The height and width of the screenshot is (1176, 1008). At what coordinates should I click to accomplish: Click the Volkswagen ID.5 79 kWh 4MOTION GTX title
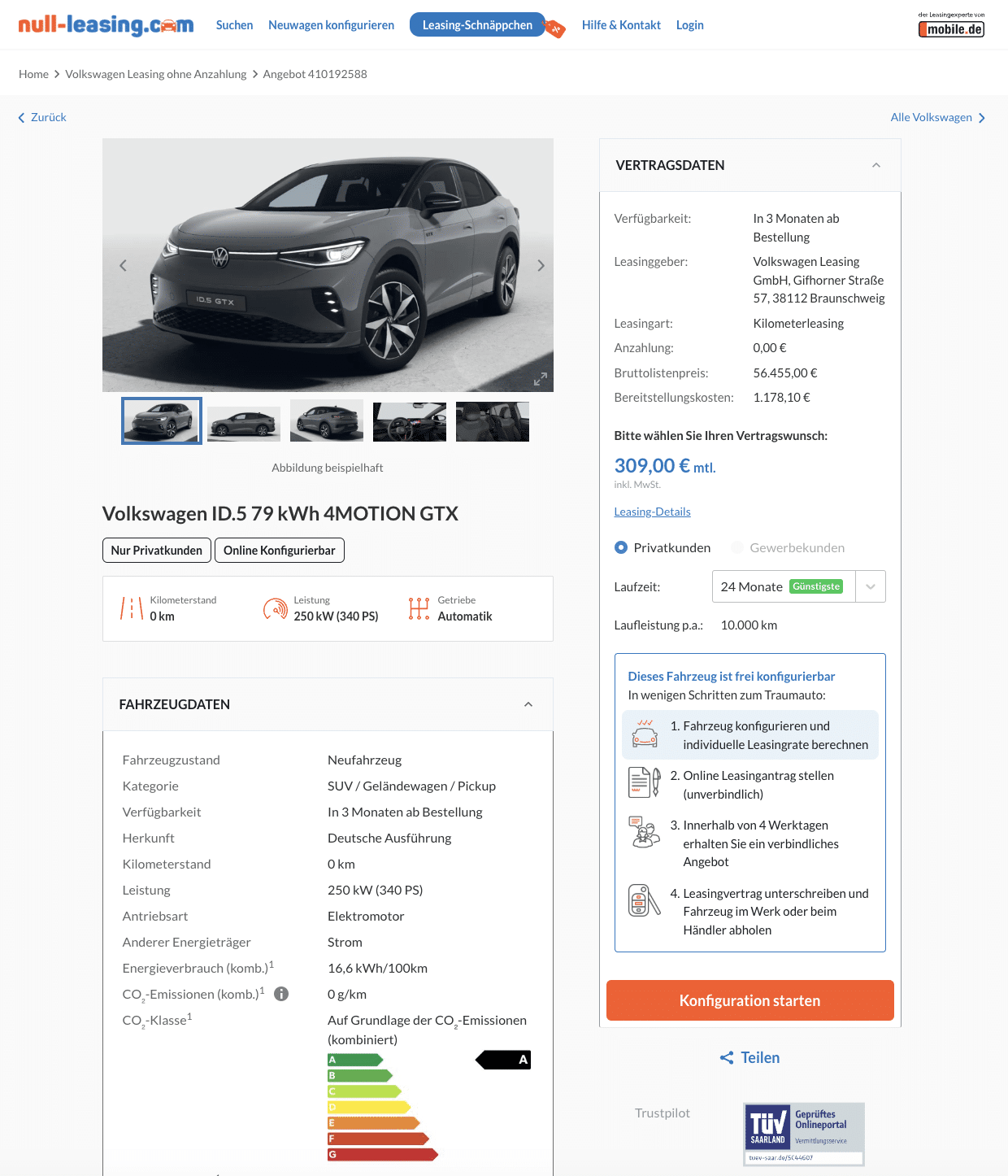[280, 513]
